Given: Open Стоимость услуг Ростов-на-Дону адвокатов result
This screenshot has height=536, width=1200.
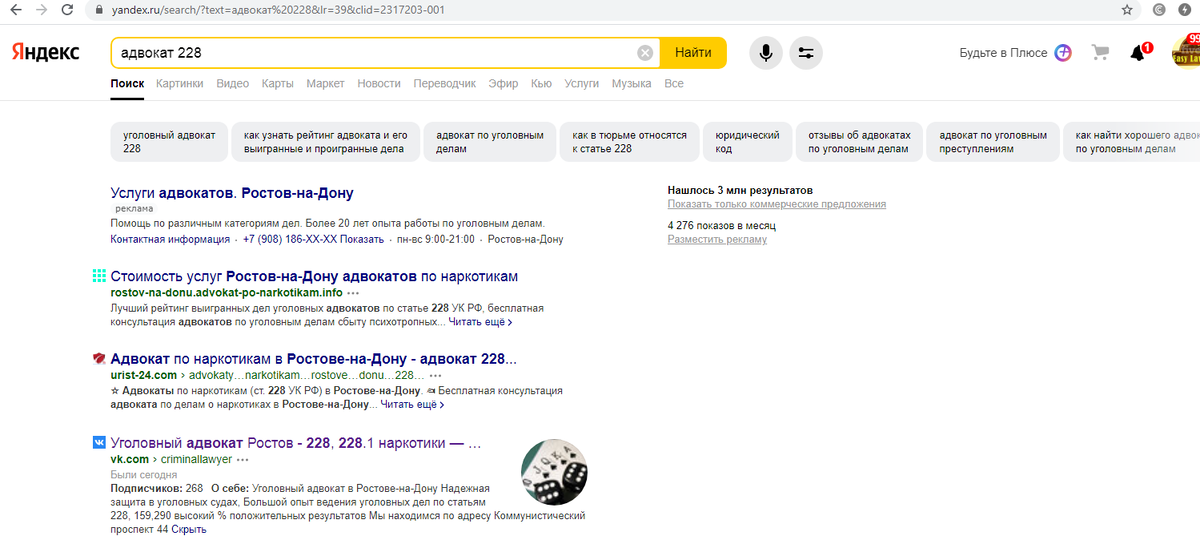Looking at the screenshot, I should [x=314, y=276].
